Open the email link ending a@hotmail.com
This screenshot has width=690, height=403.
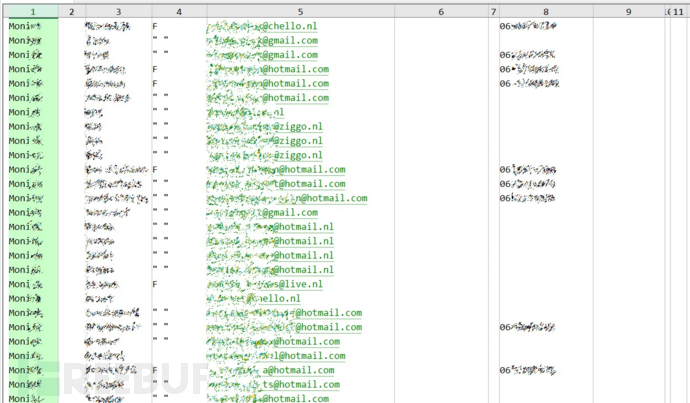tap(271, 370)
